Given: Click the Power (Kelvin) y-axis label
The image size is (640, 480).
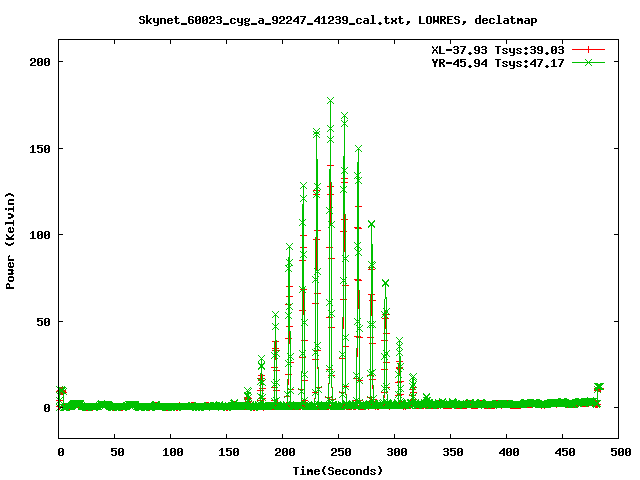Looking at the screenshot, I should point(10,241).
